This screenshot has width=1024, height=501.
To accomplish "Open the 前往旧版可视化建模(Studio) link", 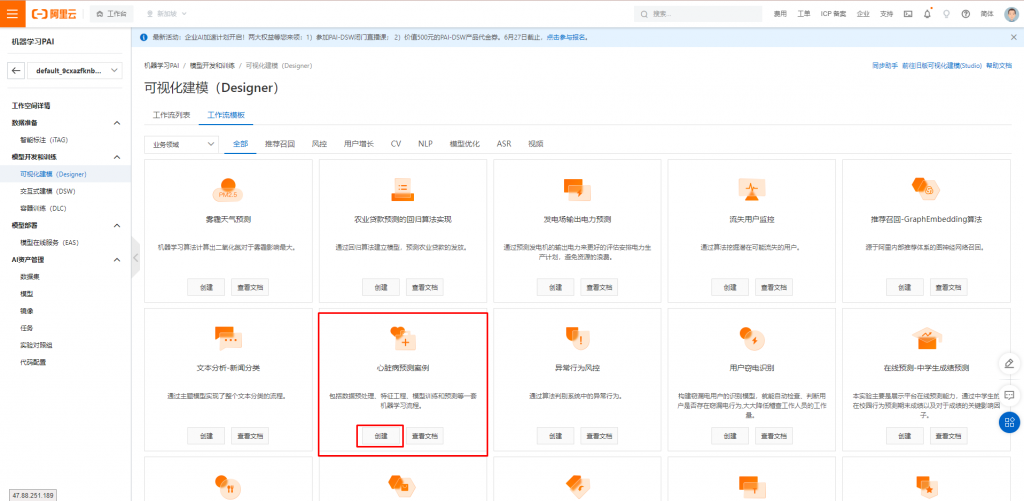I will tap(942, 66).
